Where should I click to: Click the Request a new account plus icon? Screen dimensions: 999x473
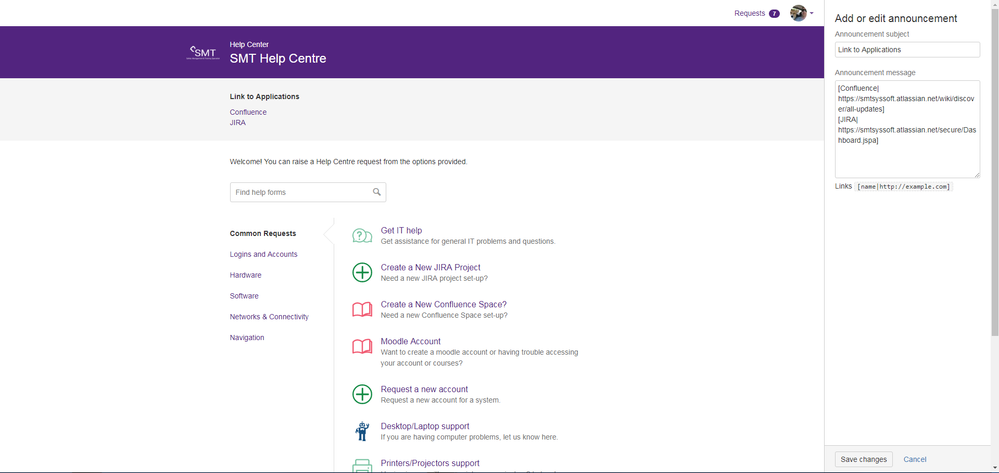pyautogui.click(x=362, y=394)
